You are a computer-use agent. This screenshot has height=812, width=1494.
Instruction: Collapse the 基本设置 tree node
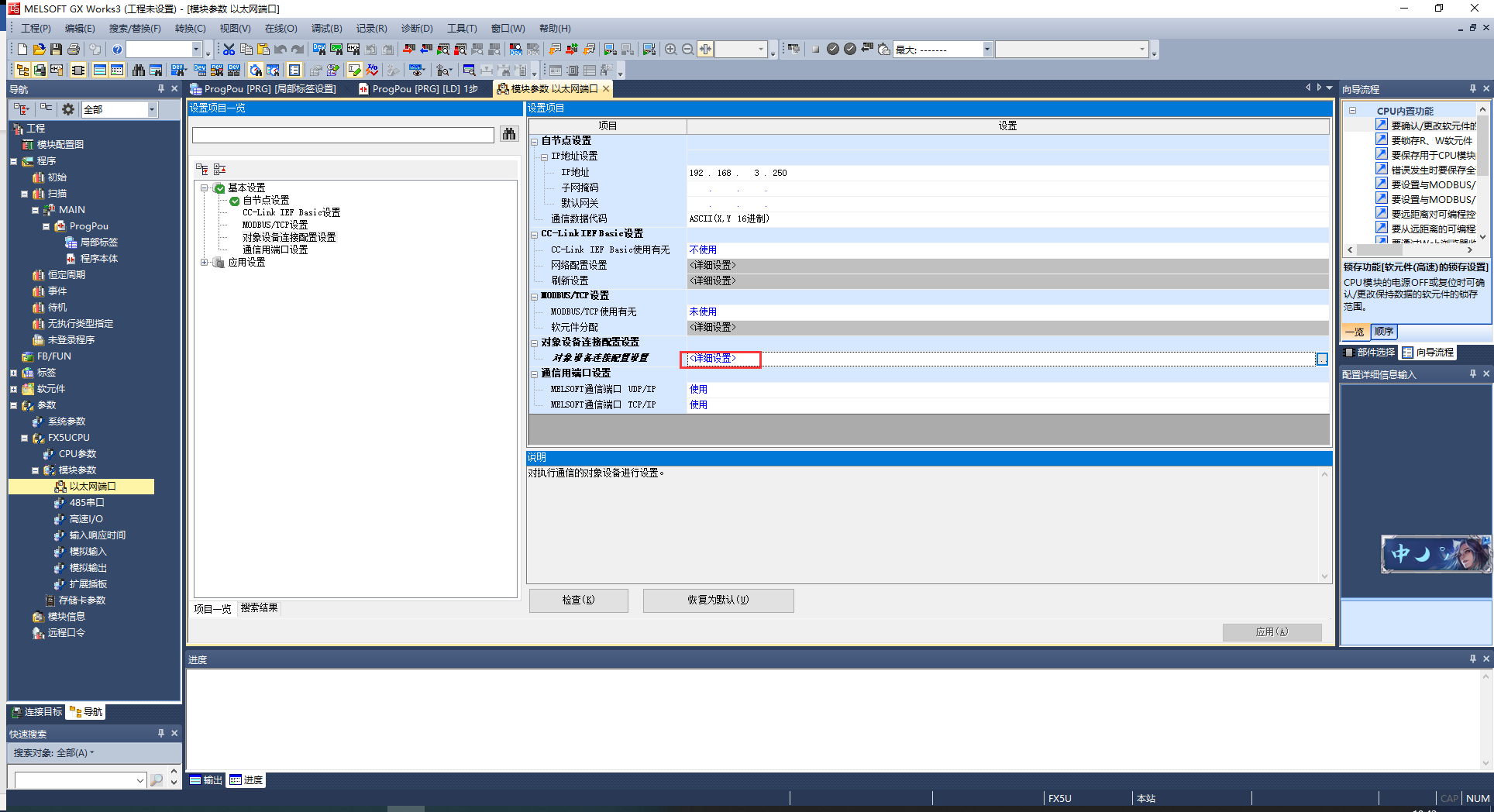pos(205,188)
